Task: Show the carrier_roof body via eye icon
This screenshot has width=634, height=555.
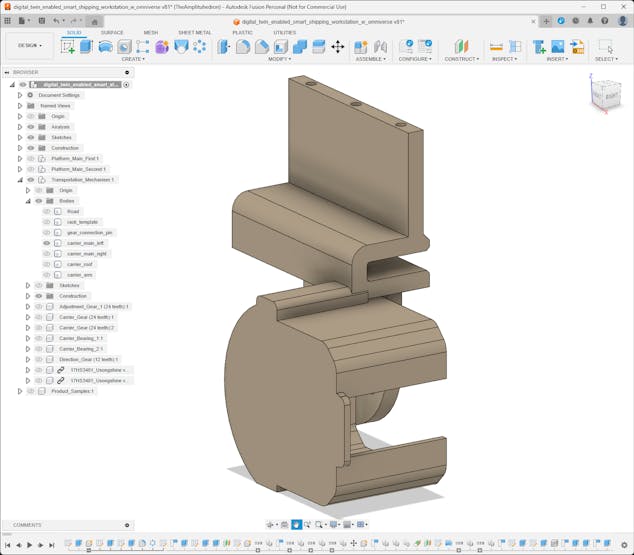Action: click(47, 264)
